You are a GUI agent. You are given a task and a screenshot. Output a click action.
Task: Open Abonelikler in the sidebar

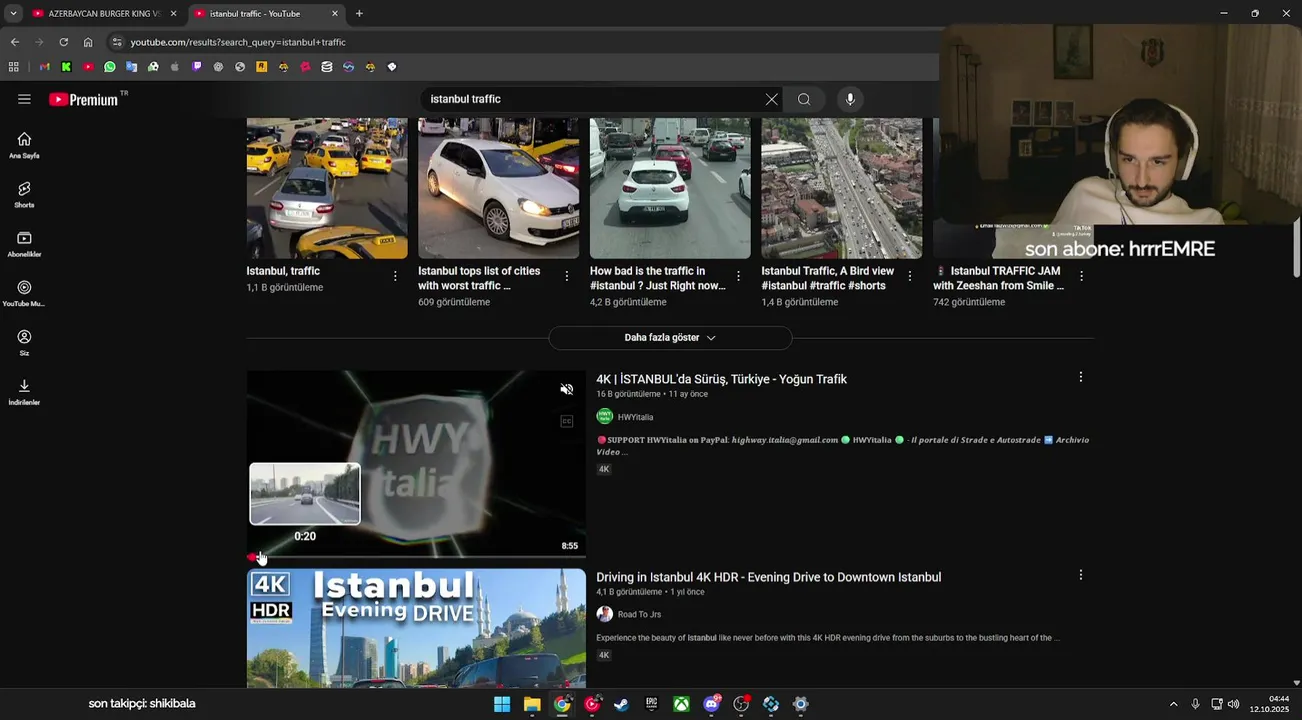24,243
